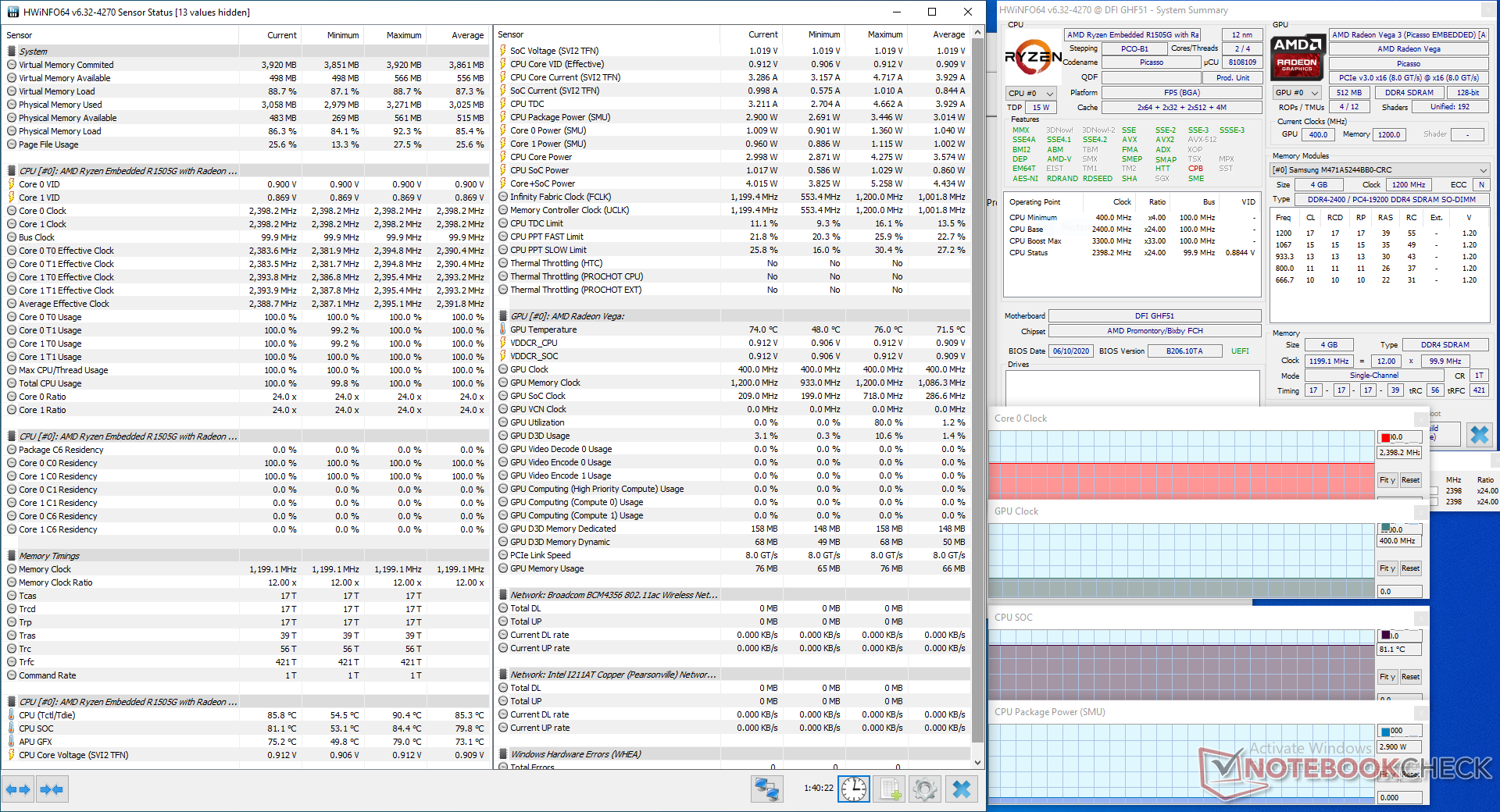Select the GPU Memory Clock row
The width and height of the screenshot is (1500, 812).
(x=733, y=383)
